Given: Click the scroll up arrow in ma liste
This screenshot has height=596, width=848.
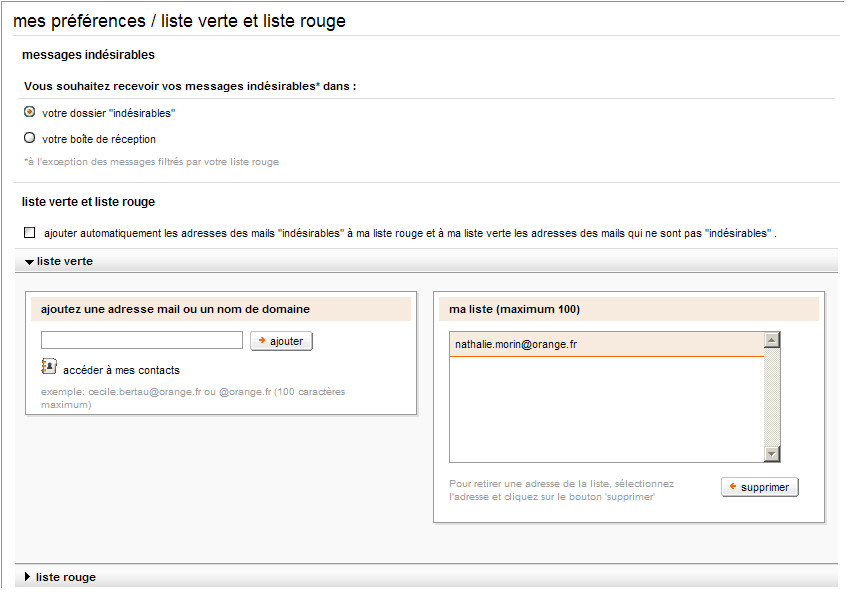Looking at the screenshot, I should point(772,340).
